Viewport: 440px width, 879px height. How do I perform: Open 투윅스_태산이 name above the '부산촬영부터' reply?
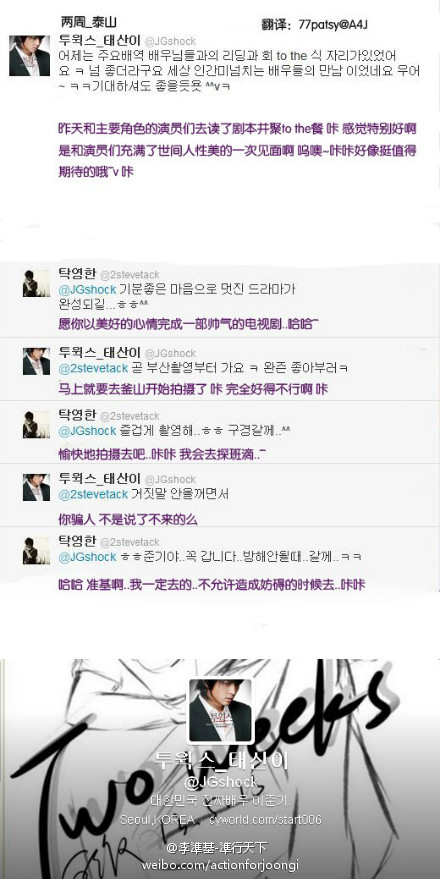[100, 353]
